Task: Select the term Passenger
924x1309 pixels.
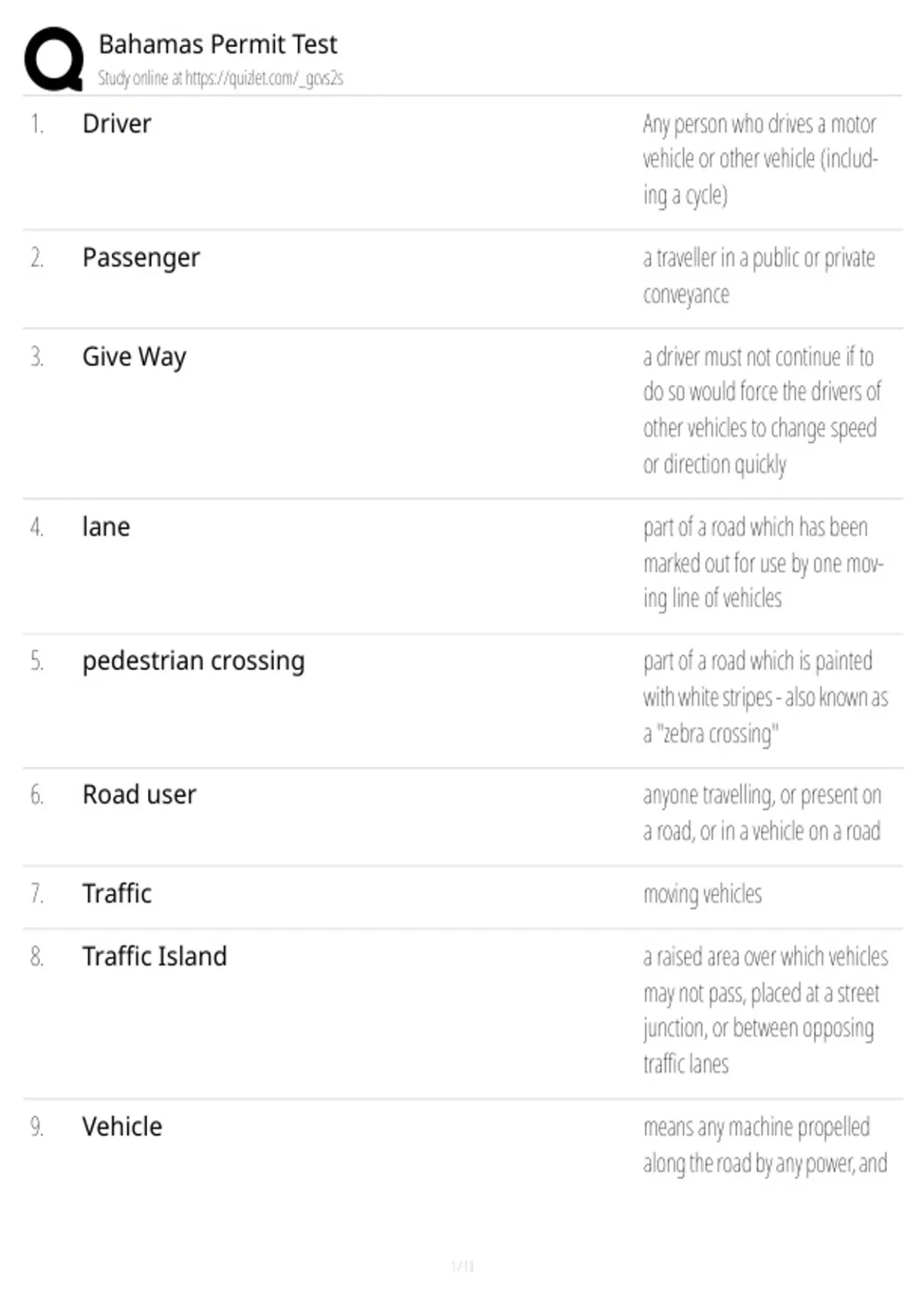Action: tap(141, 258)
